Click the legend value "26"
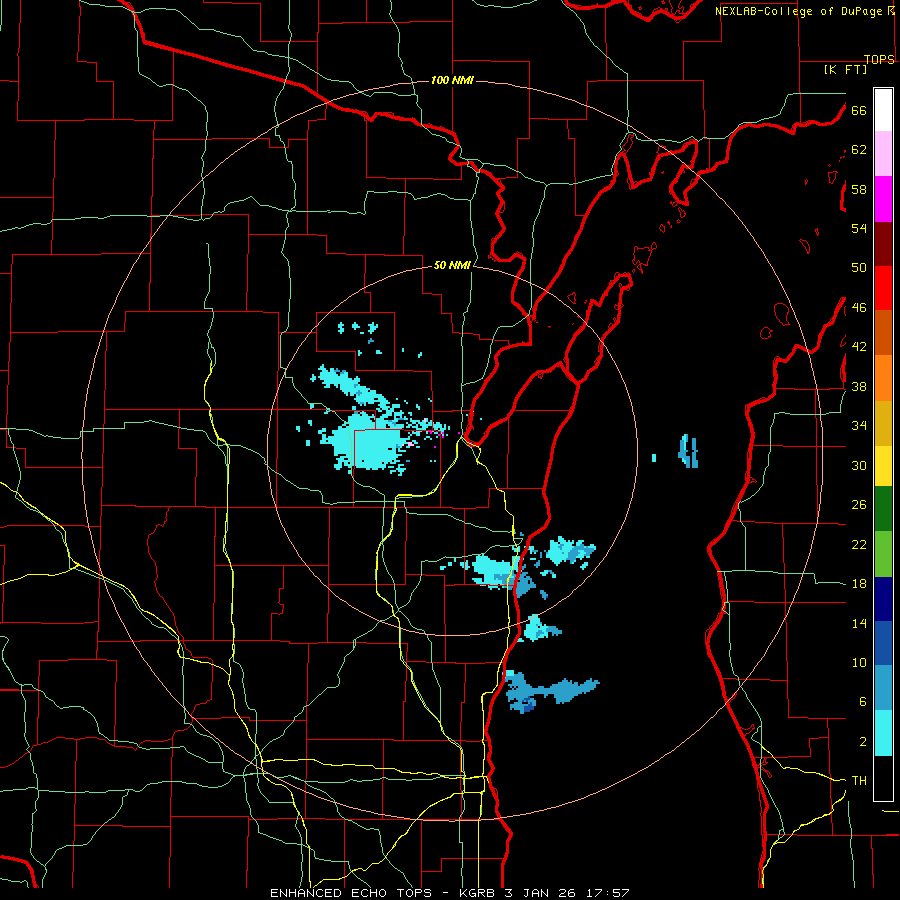Viewport: 900px width, 900px height. point(859,505)
